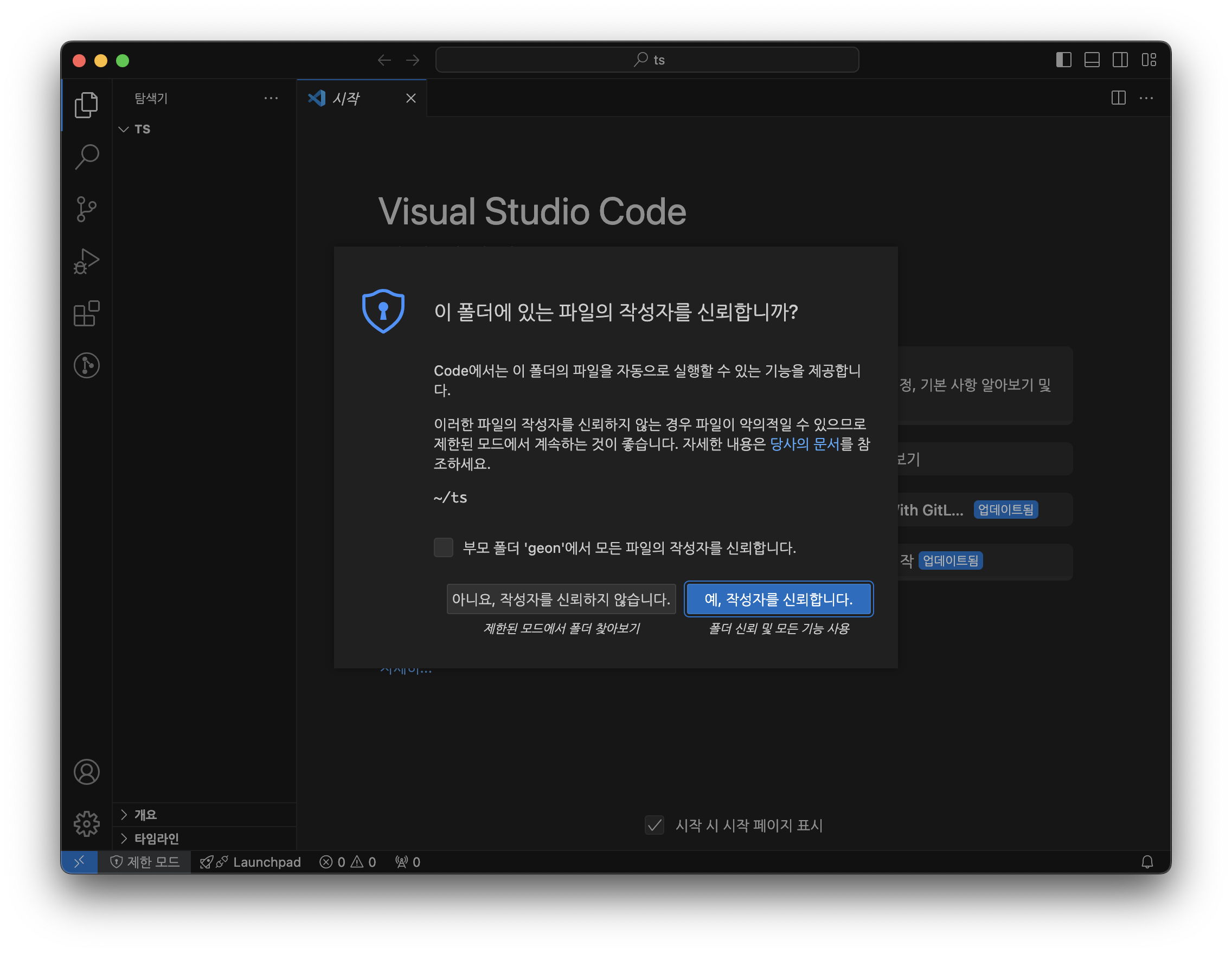
Task: Open the GitLens icon in activity bar
Action: tap(86, 365)
